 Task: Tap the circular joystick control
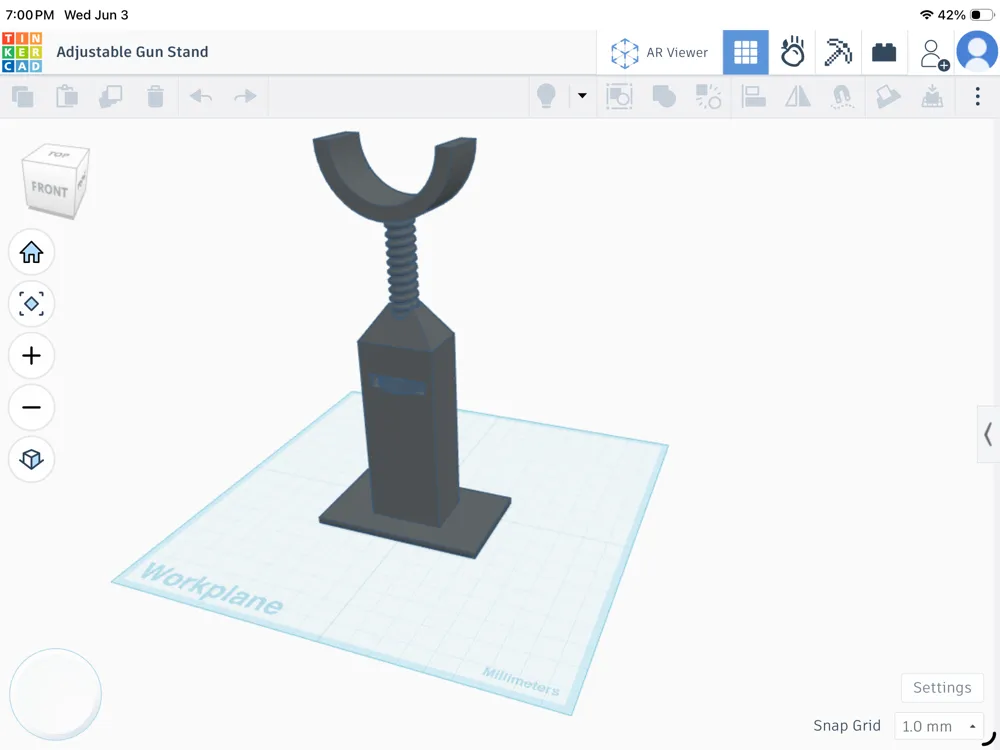pyautogui.click(x=55, y=695)
